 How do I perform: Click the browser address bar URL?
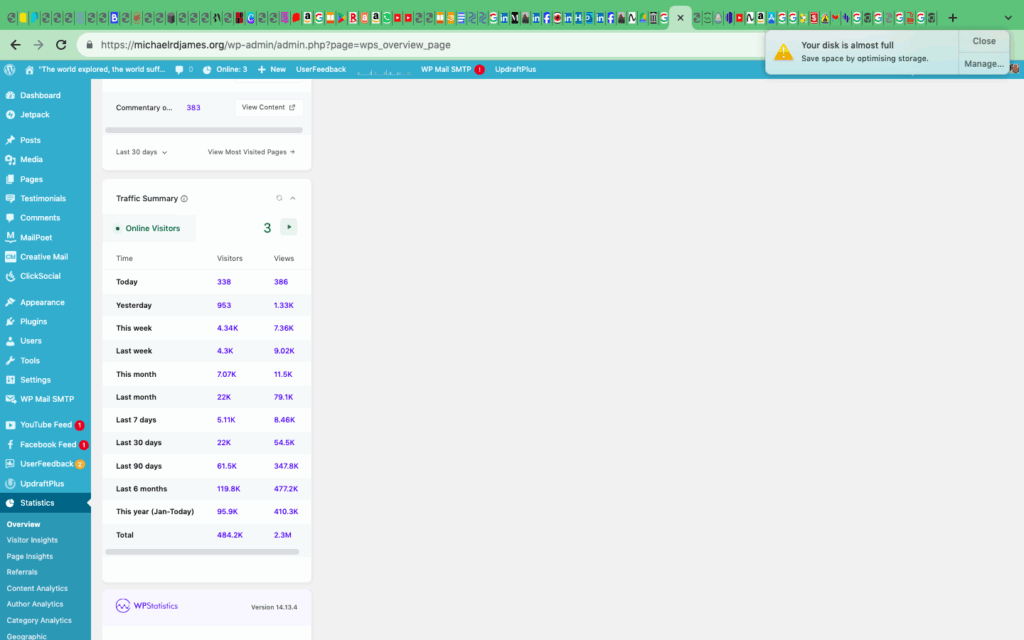pos(275,45)
